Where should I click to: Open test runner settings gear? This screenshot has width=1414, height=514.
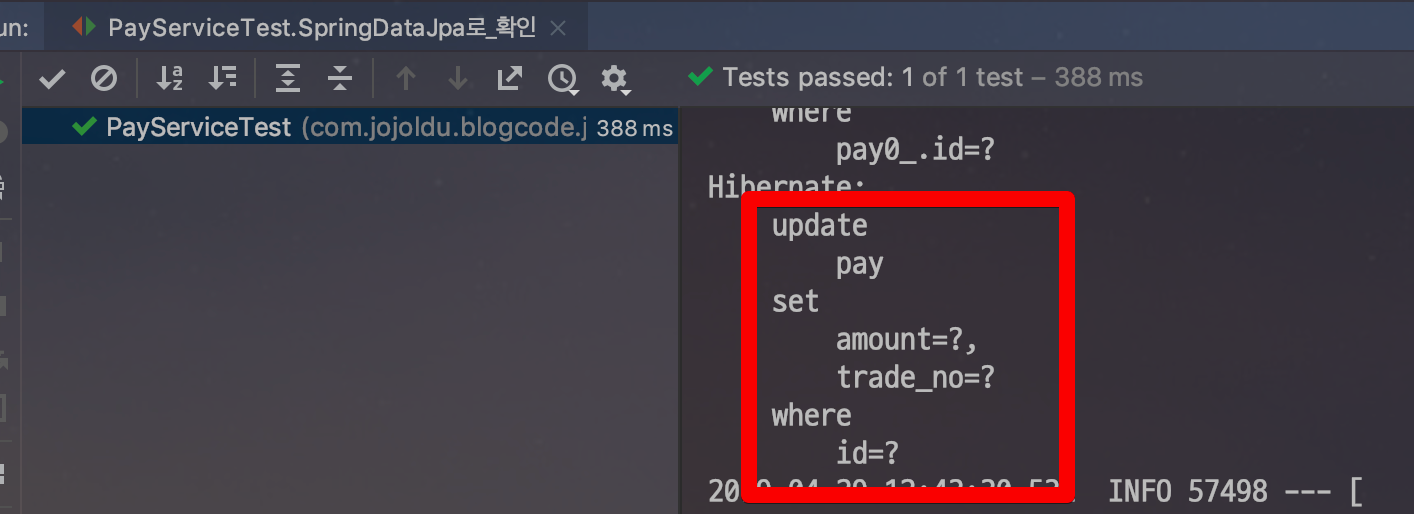tap(614, 79)
